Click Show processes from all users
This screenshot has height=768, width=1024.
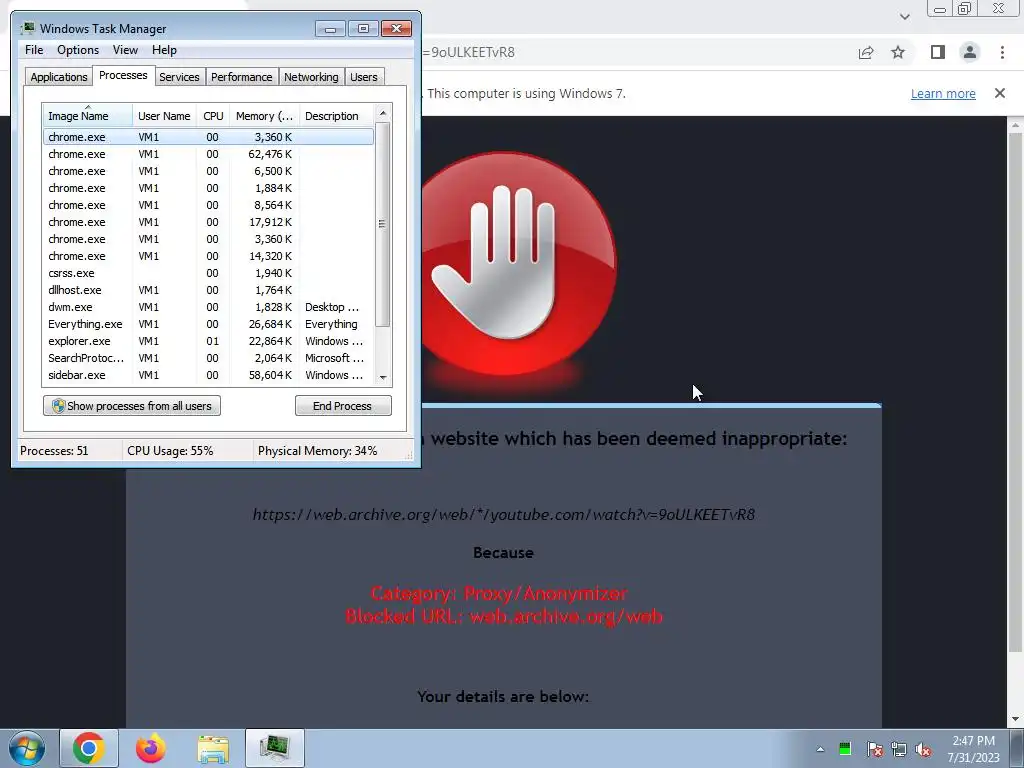point(132,406)
